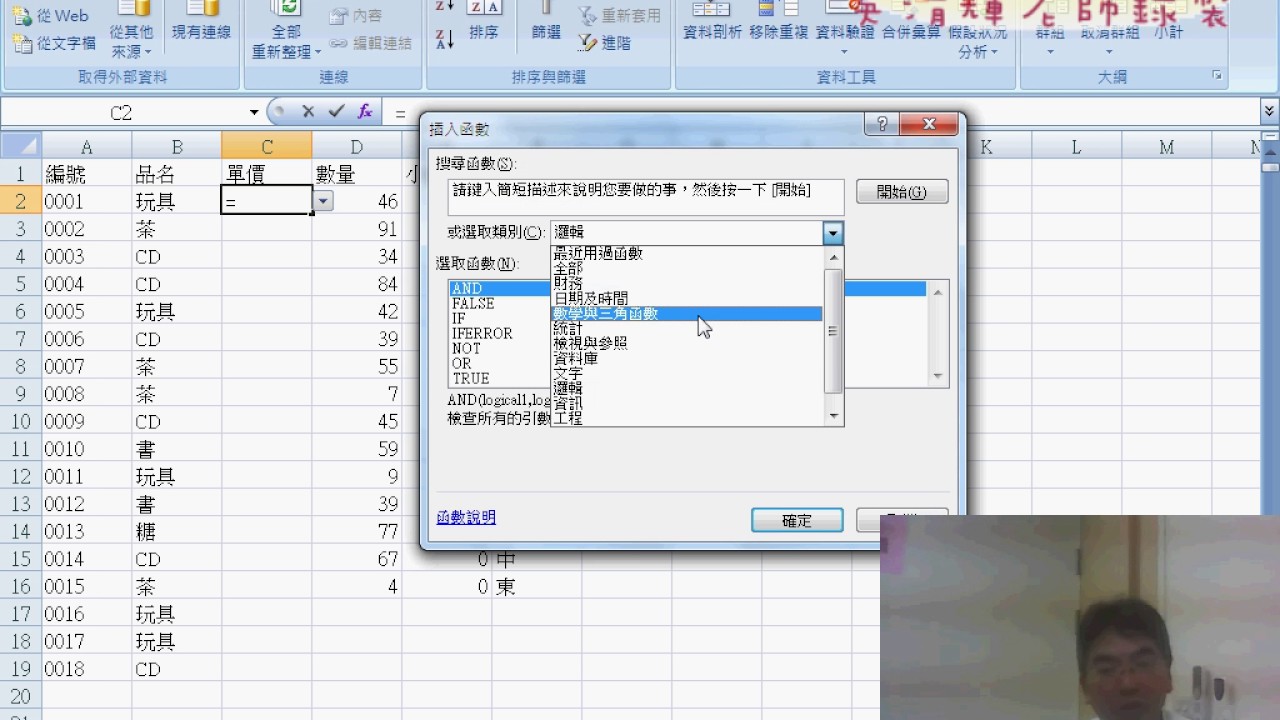Cancel formula entry with X icon

point(308,112)
